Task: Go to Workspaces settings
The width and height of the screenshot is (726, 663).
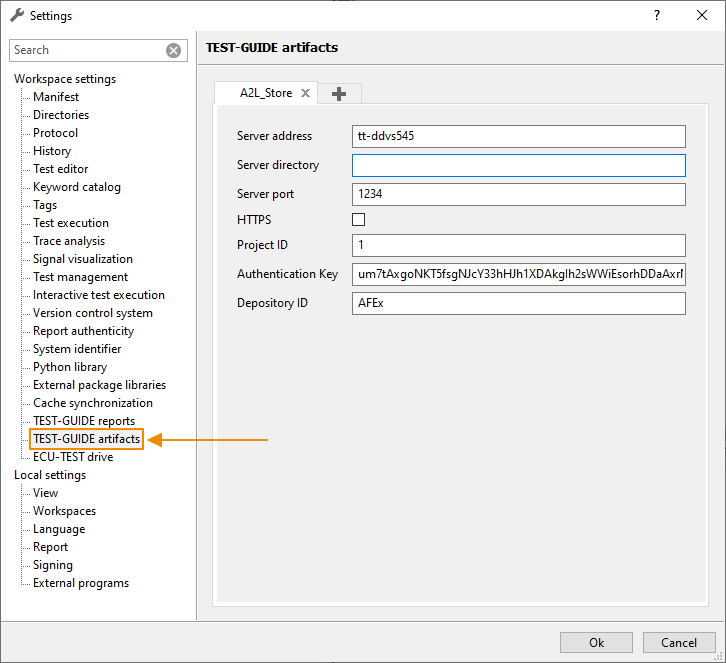Action: tap(64, 511)
